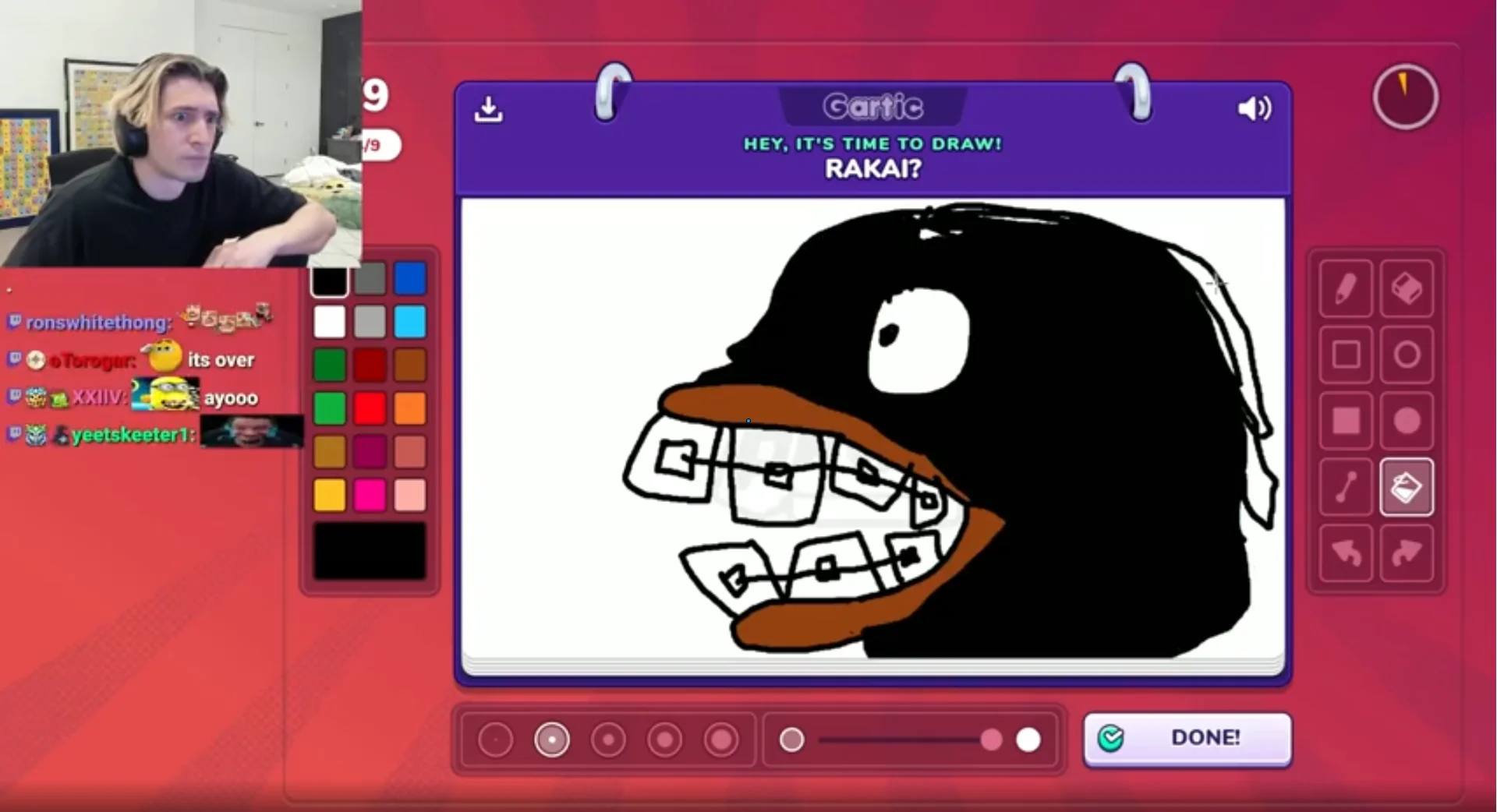Select the largest brush size
The image size is (1497, 812).
coord(721,740)
